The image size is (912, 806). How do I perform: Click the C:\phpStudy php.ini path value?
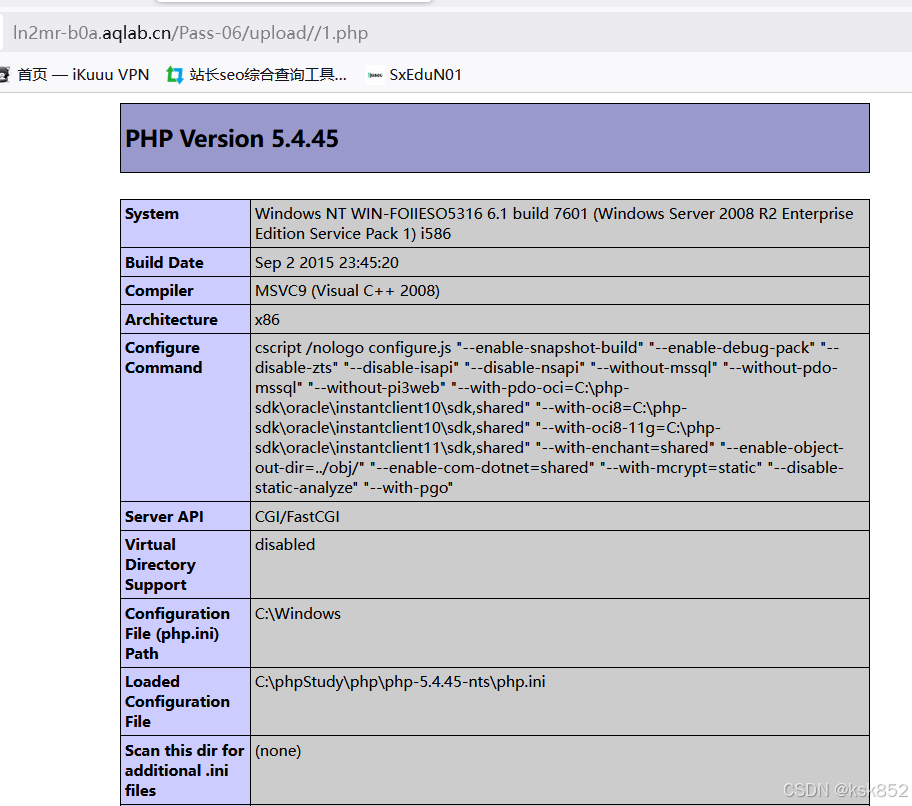(x=400, y=682)
